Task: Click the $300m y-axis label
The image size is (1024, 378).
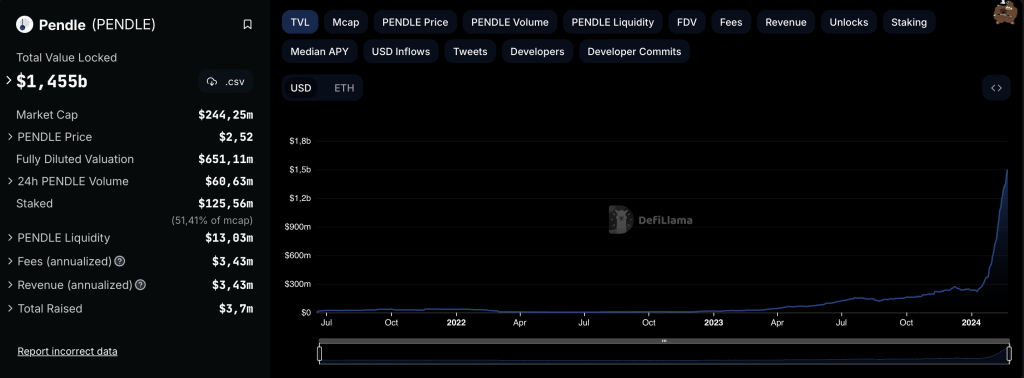Action: pyautogui.click(x=299, y=284)
